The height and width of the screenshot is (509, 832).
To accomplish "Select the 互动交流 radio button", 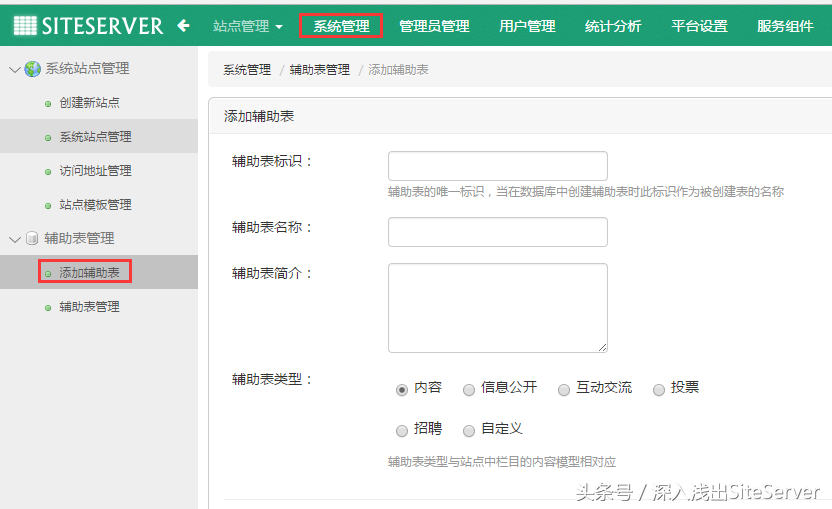I will coord(564,390).
